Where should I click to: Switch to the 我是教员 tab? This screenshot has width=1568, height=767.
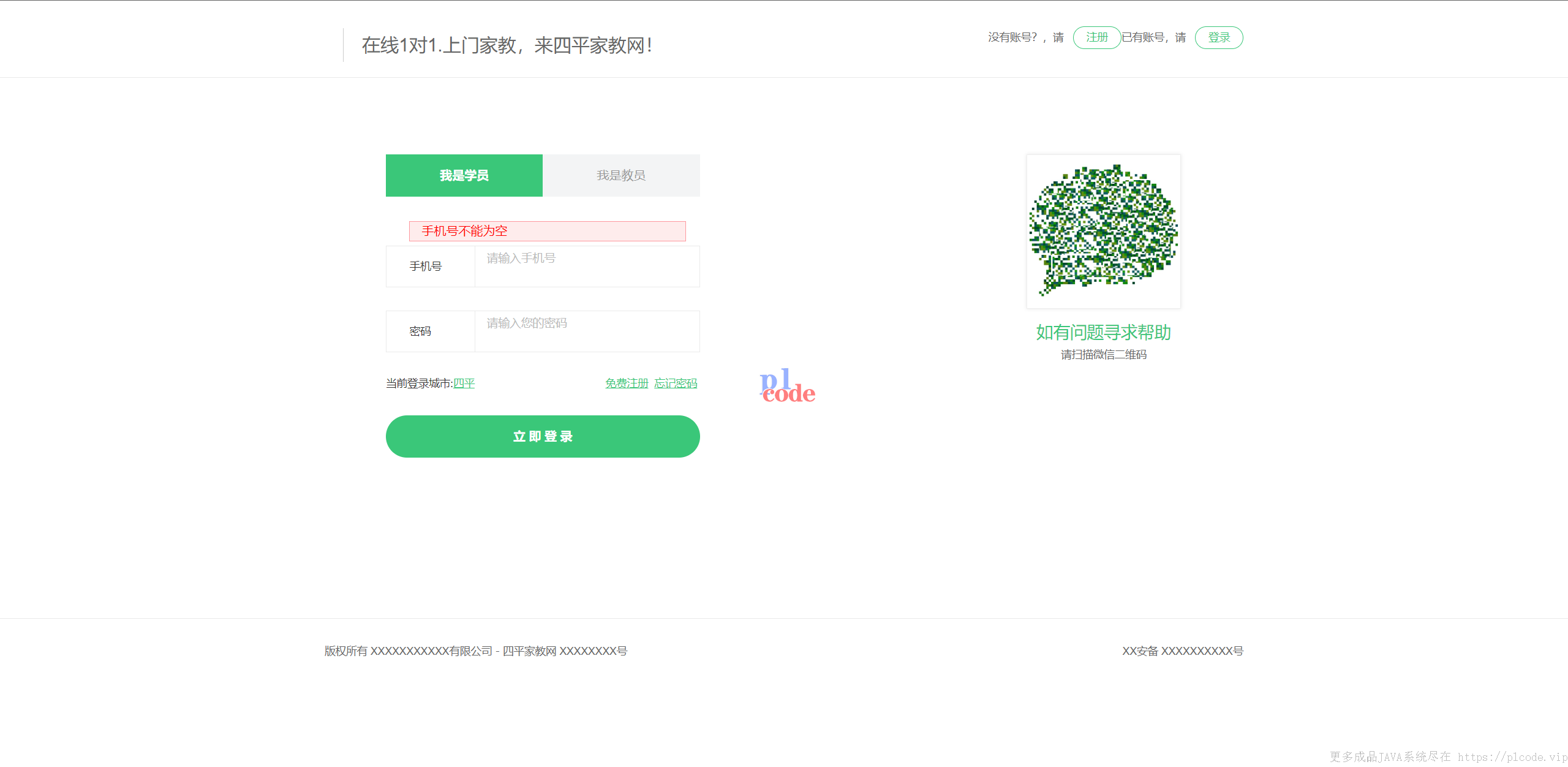tap(621, 175)
